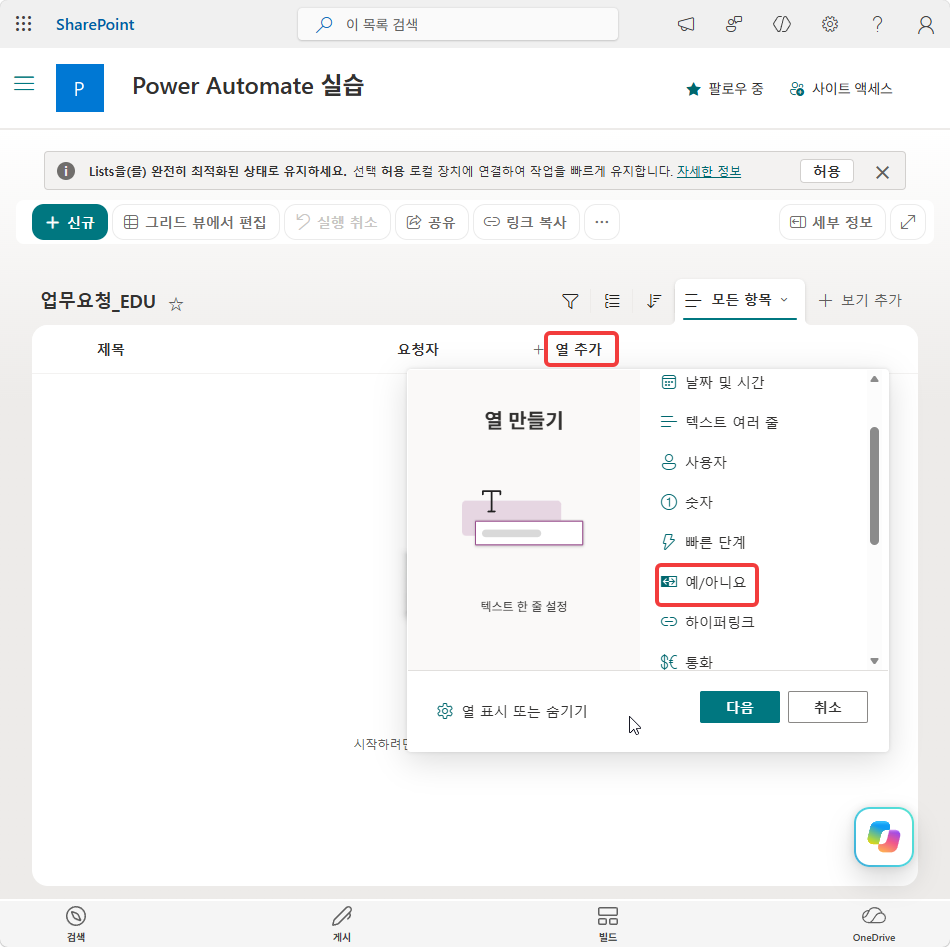This screenshot has width=950, height=947.
Task: Open the settings gear in top bar
Action: (829, 24)
